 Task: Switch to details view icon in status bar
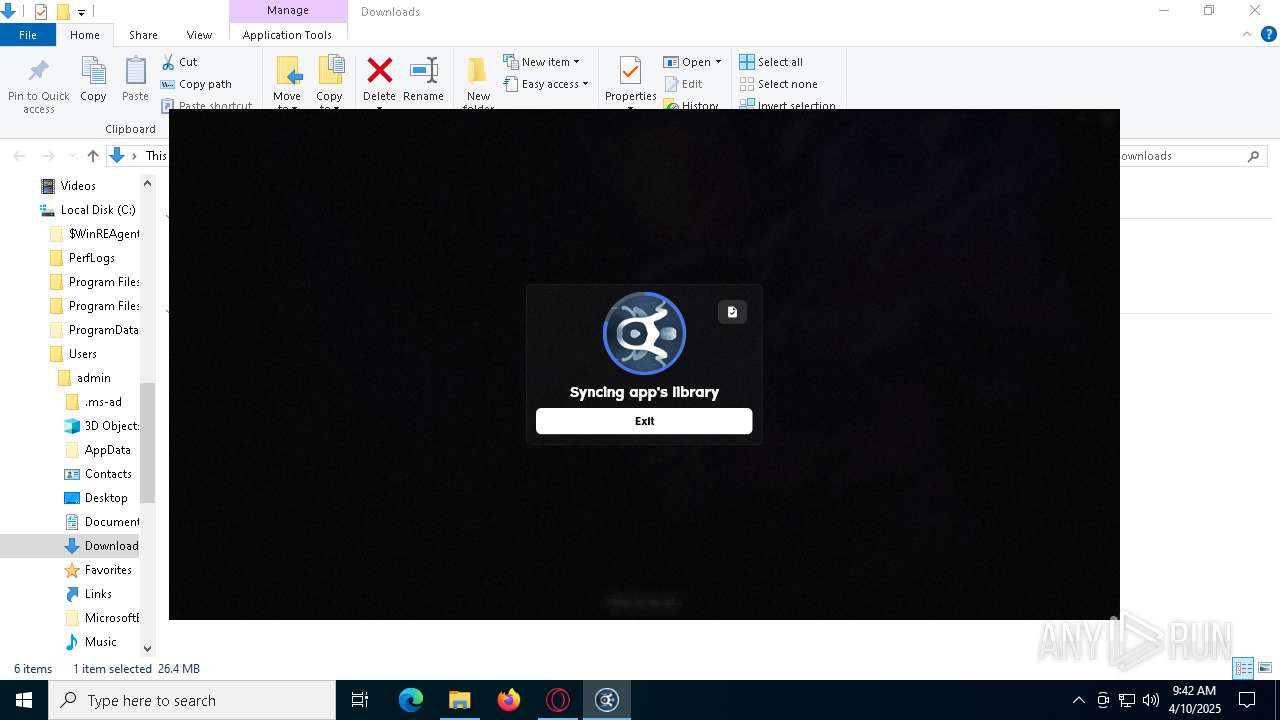pos(1243,668)
